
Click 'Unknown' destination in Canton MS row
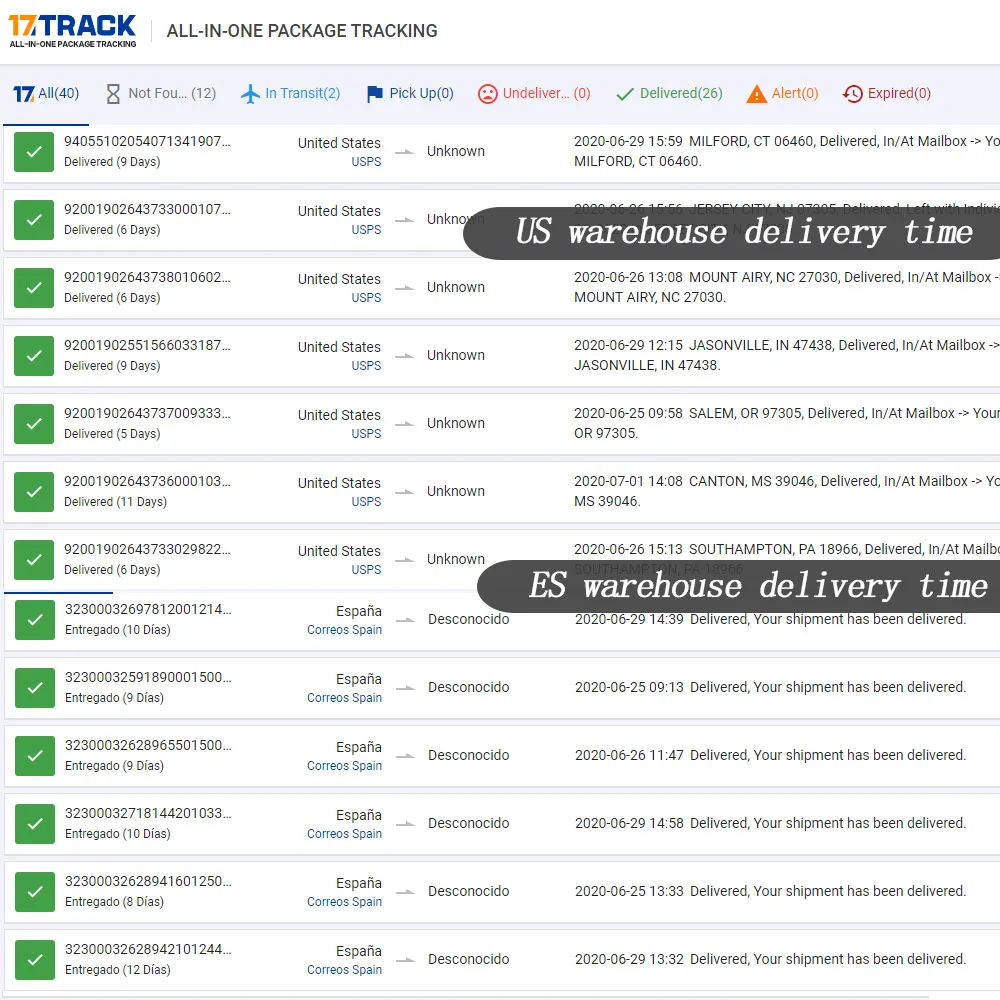pyautogui.click(x=456, y=492)
